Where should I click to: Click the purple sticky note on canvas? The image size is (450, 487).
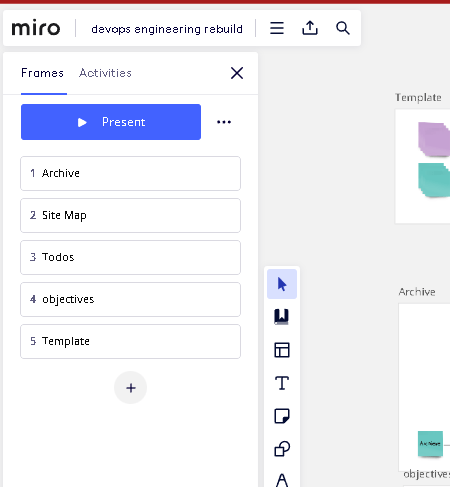point(434,139)
